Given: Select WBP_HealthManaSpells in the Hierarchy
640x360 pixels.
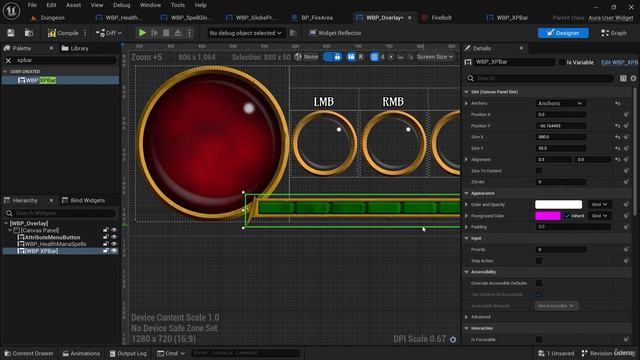Looking at the screenshot, I should coord(55,244).
